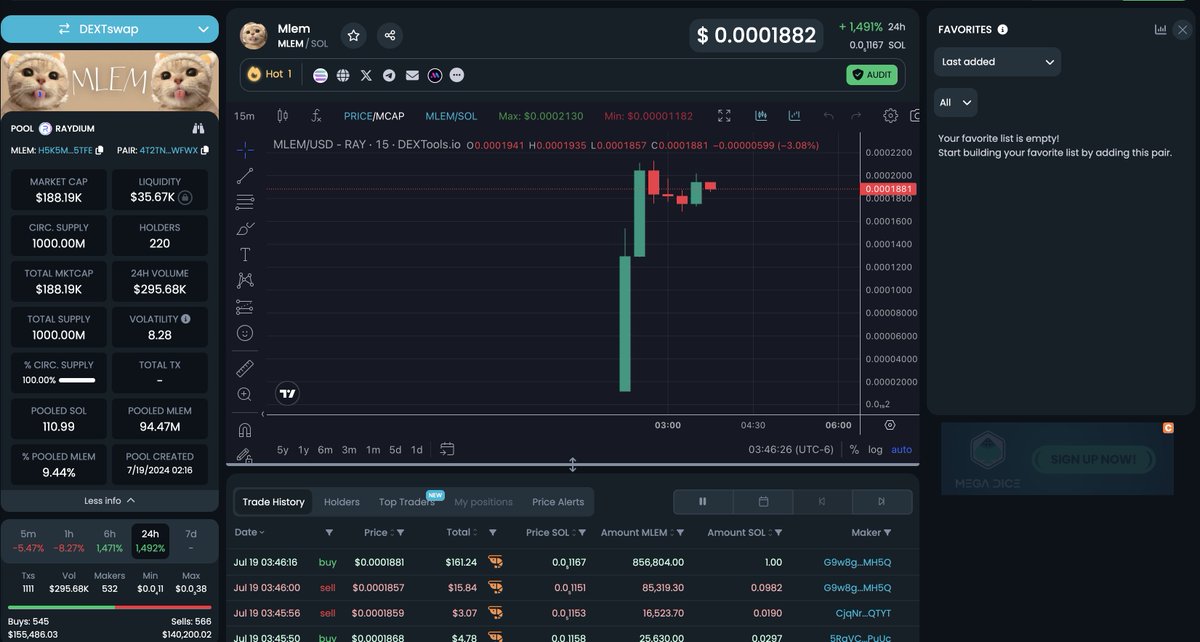Switch to the Top Traders tab
The width and height of the screenshot is (1200, 642).
point(407,502)
